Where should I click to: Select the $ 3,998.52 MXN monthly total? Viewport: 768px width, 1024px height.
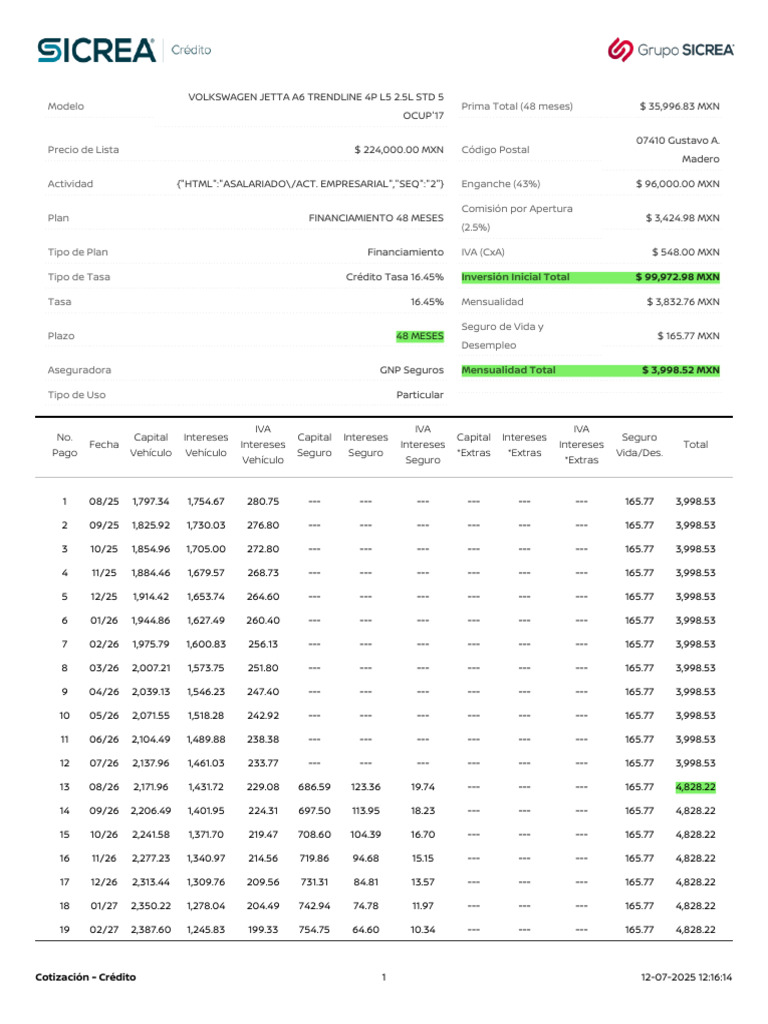(680, 370)
